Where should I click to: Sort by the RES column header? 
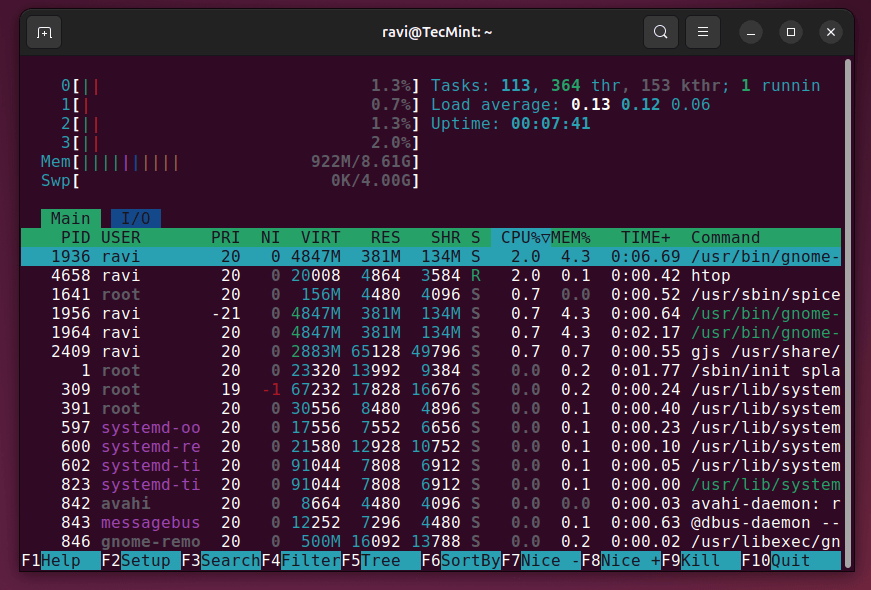click(x=386, y=238)
